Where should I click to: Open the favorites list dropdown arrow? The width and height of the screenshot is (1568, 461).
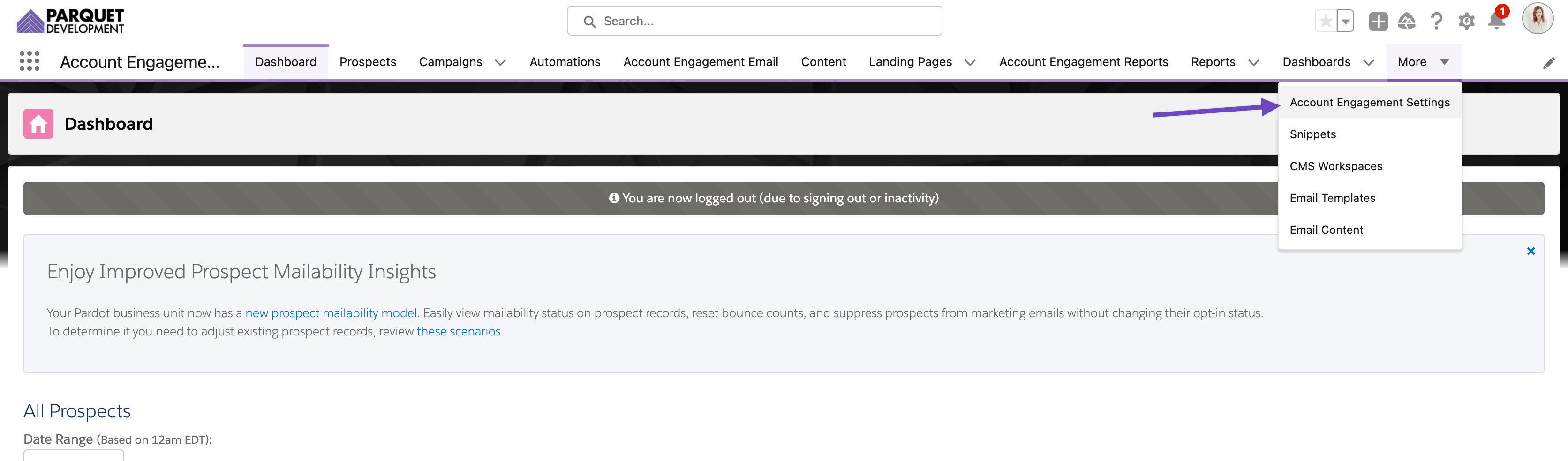(1345, 21)
